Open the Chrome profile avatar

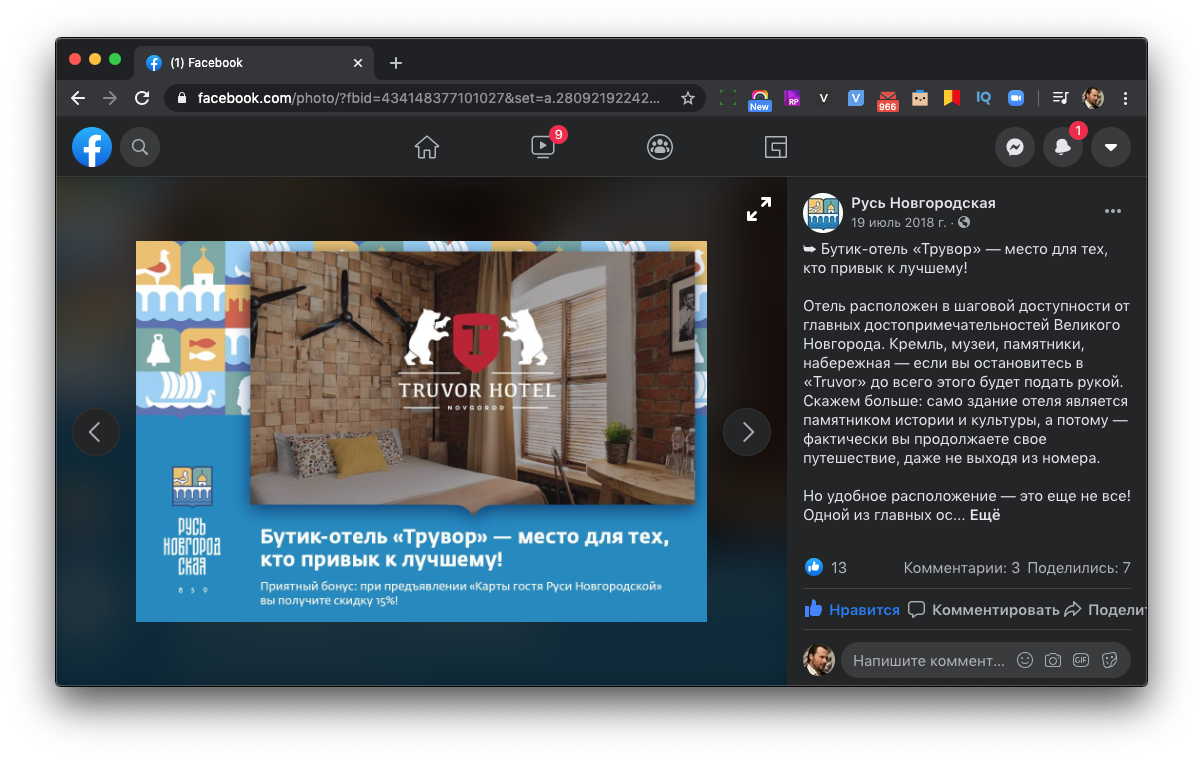(x=1093, y=98)
